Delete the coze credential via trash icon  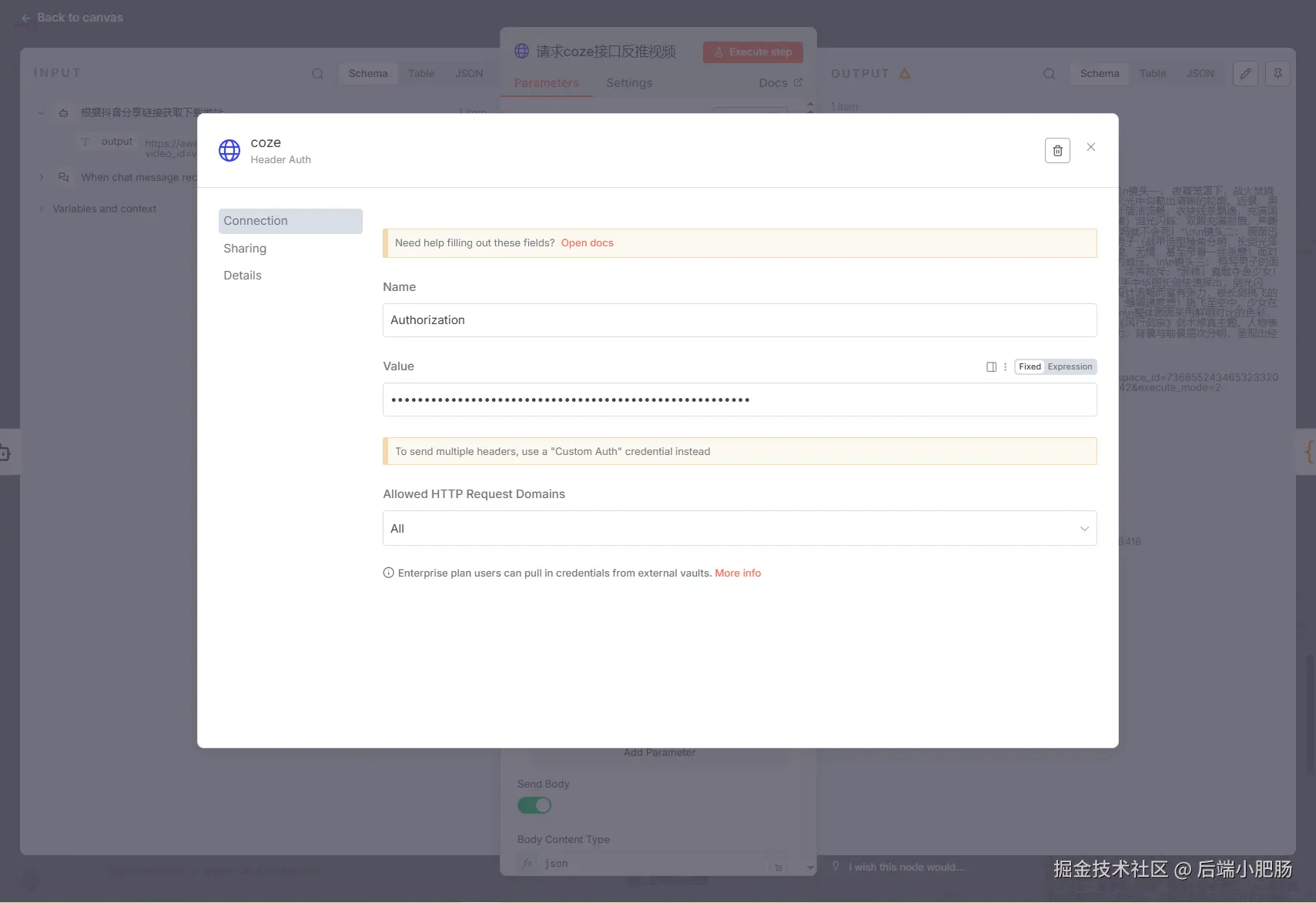coord(1057,150)
